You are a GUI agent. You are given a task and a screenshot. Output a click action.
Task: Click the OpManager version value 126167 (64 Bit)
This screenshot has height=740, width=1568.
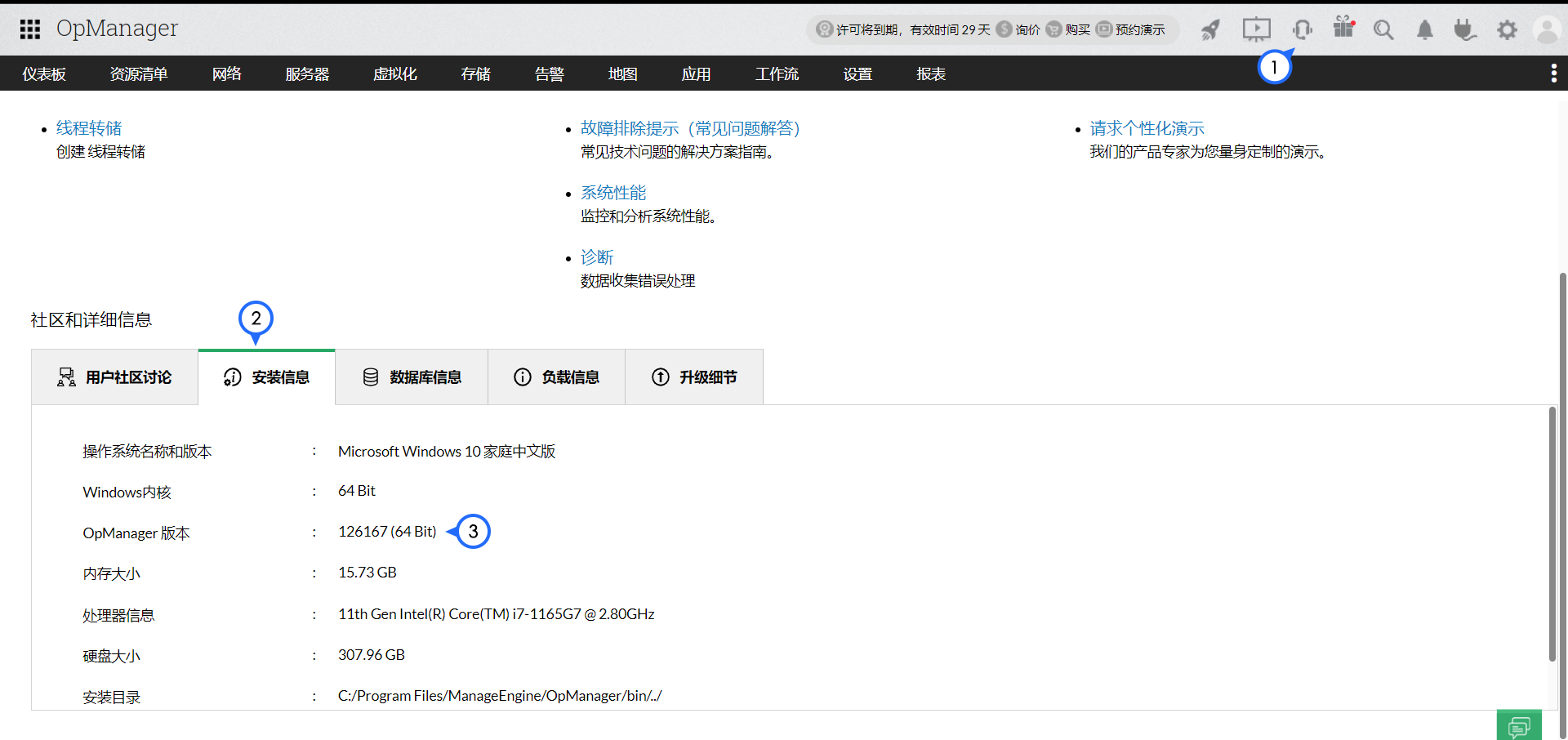(x=387, y=532)
